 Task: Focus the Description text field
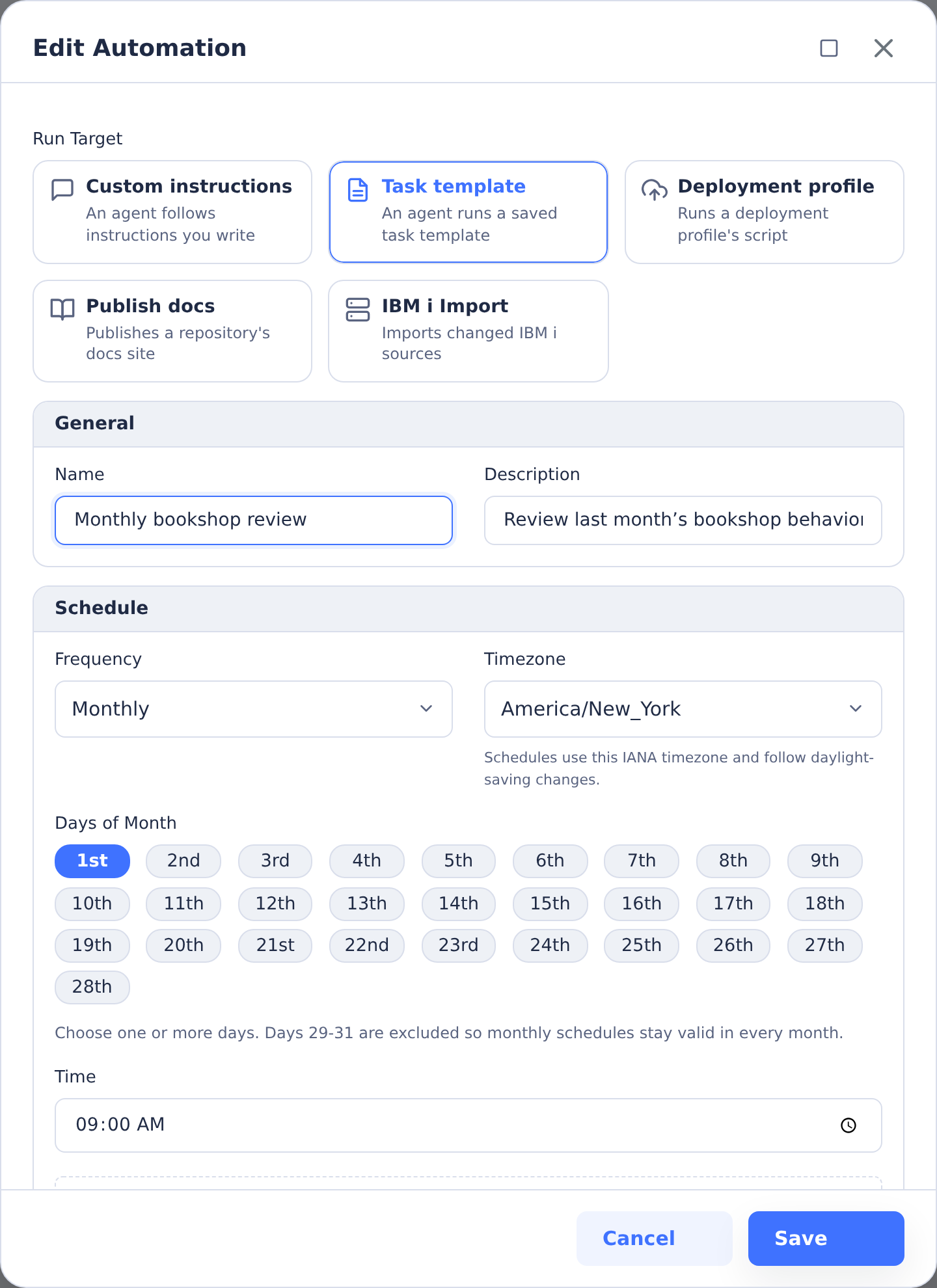[x=683, y=520]
